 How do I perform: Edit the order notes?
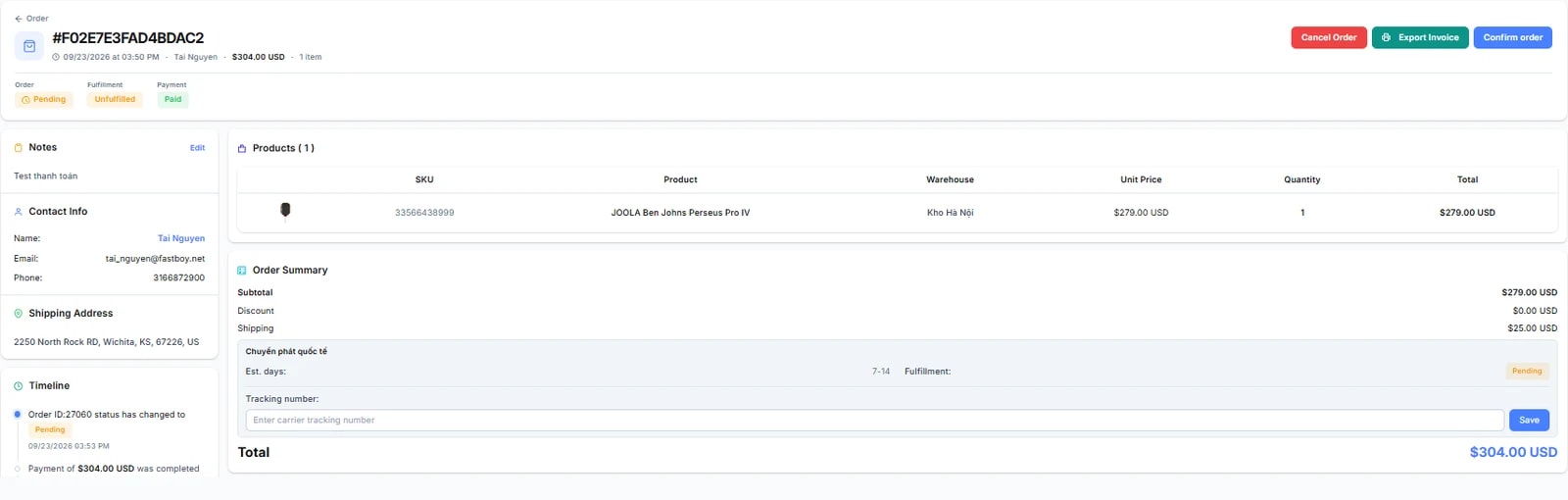coord(197,148)
